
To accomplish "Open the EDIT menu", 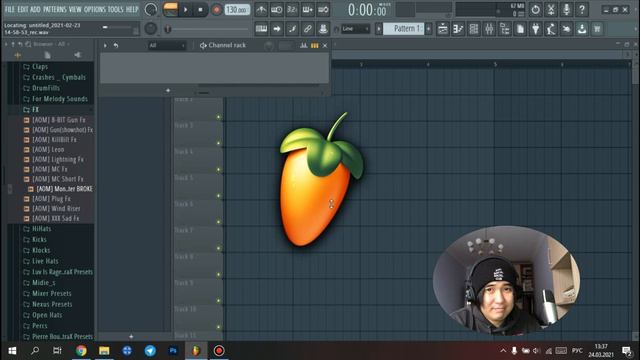I will coord(23,9).
